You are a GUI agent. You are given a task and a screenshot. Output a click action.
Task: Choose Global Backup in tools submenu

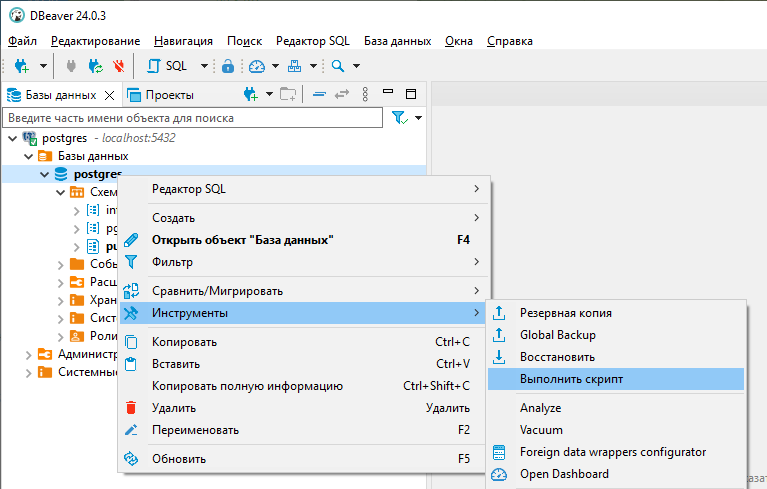(x=616, y=335)
